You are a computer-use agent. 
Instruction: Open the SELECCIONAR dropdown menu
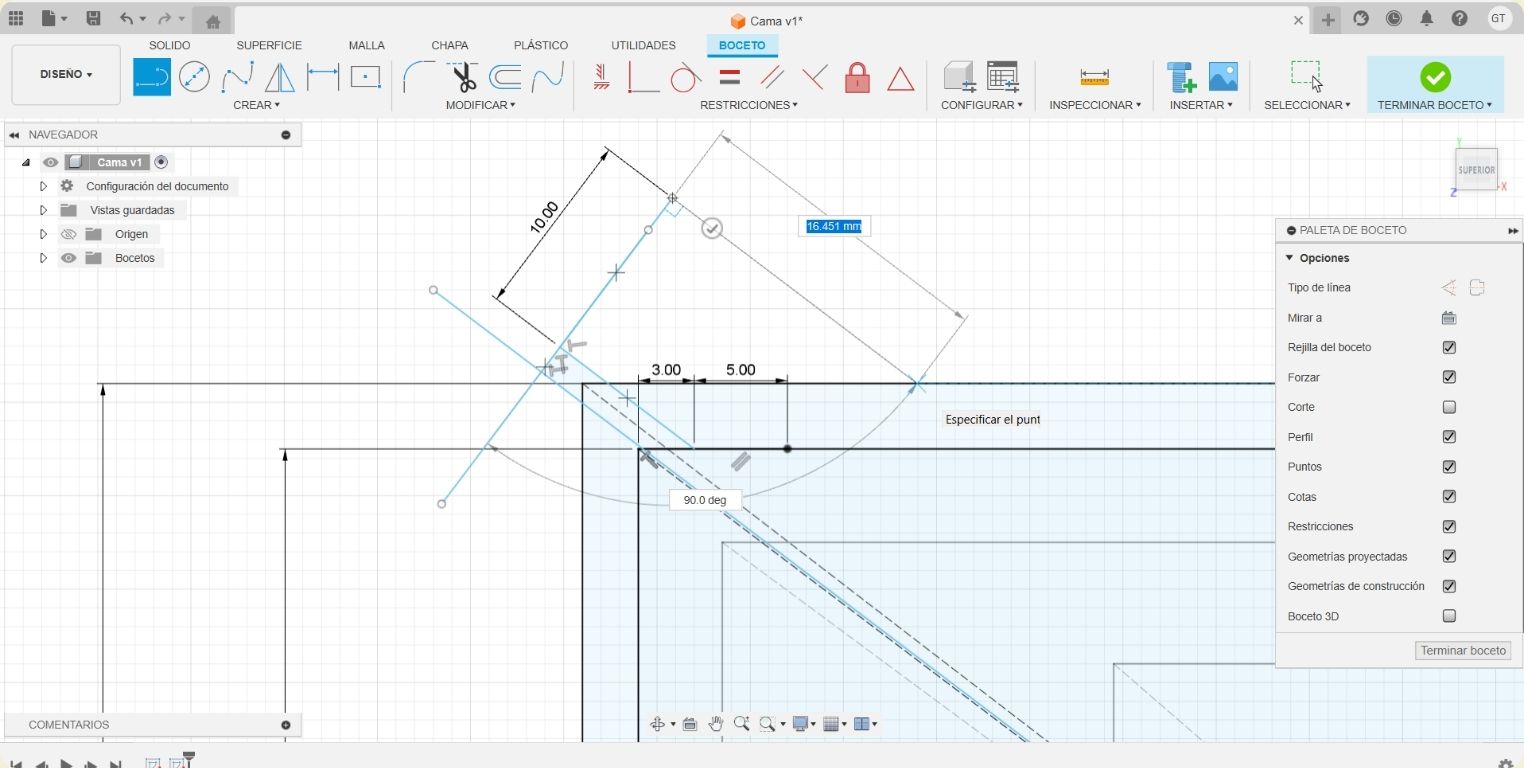pos(1307,105)
